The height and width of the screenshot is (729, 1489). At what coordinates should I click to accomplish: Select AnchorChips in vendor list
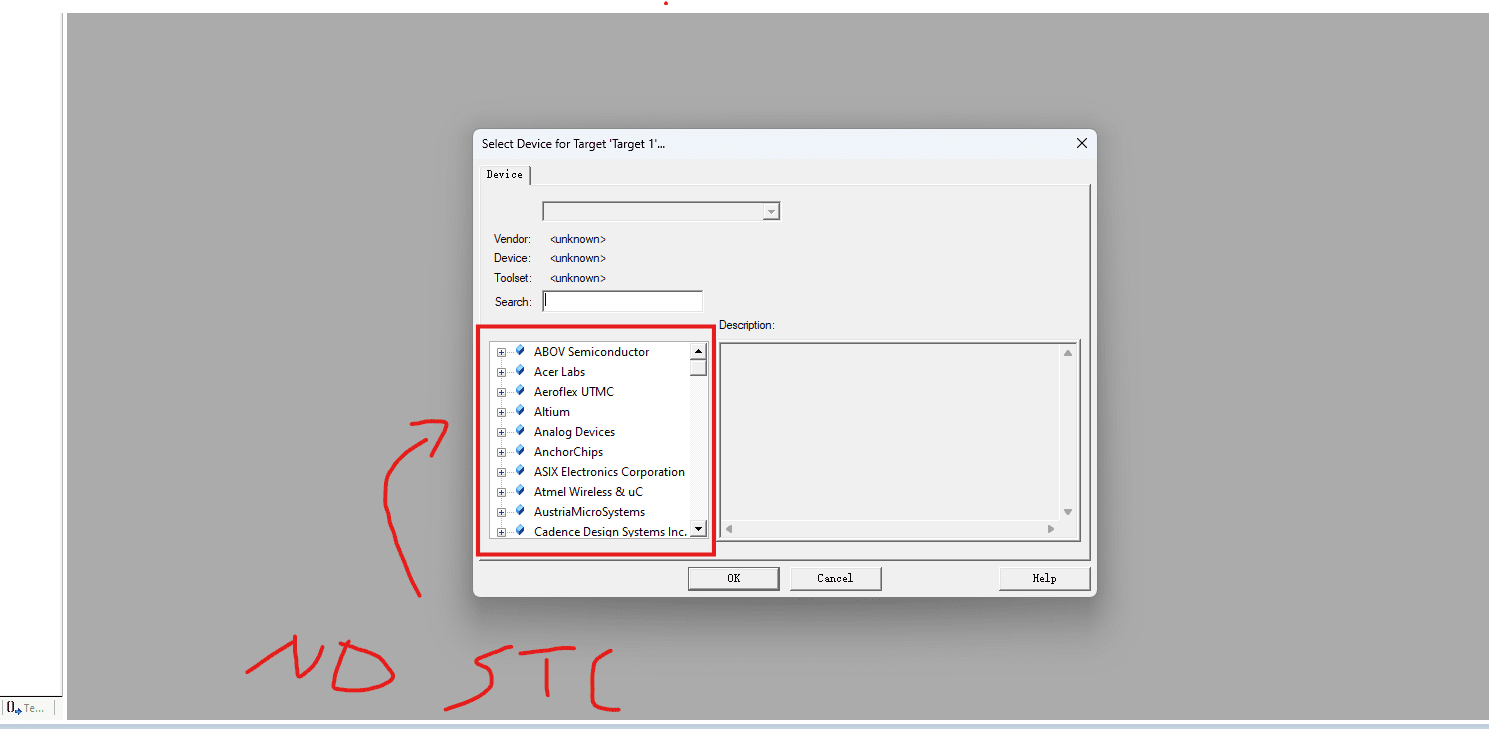pos(568,452)
